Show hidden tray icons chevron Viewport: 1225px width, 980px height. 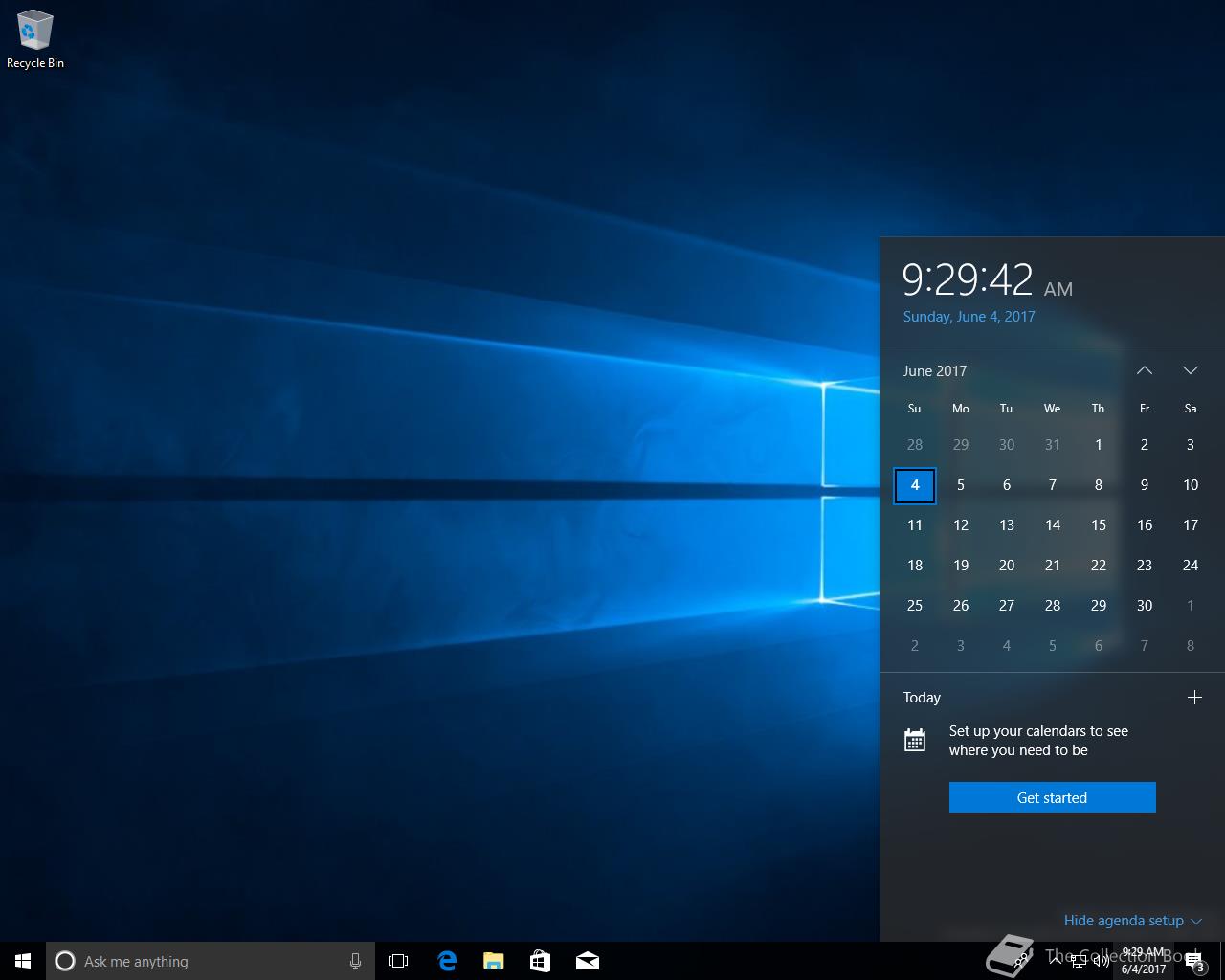(x=1055, y=962)
